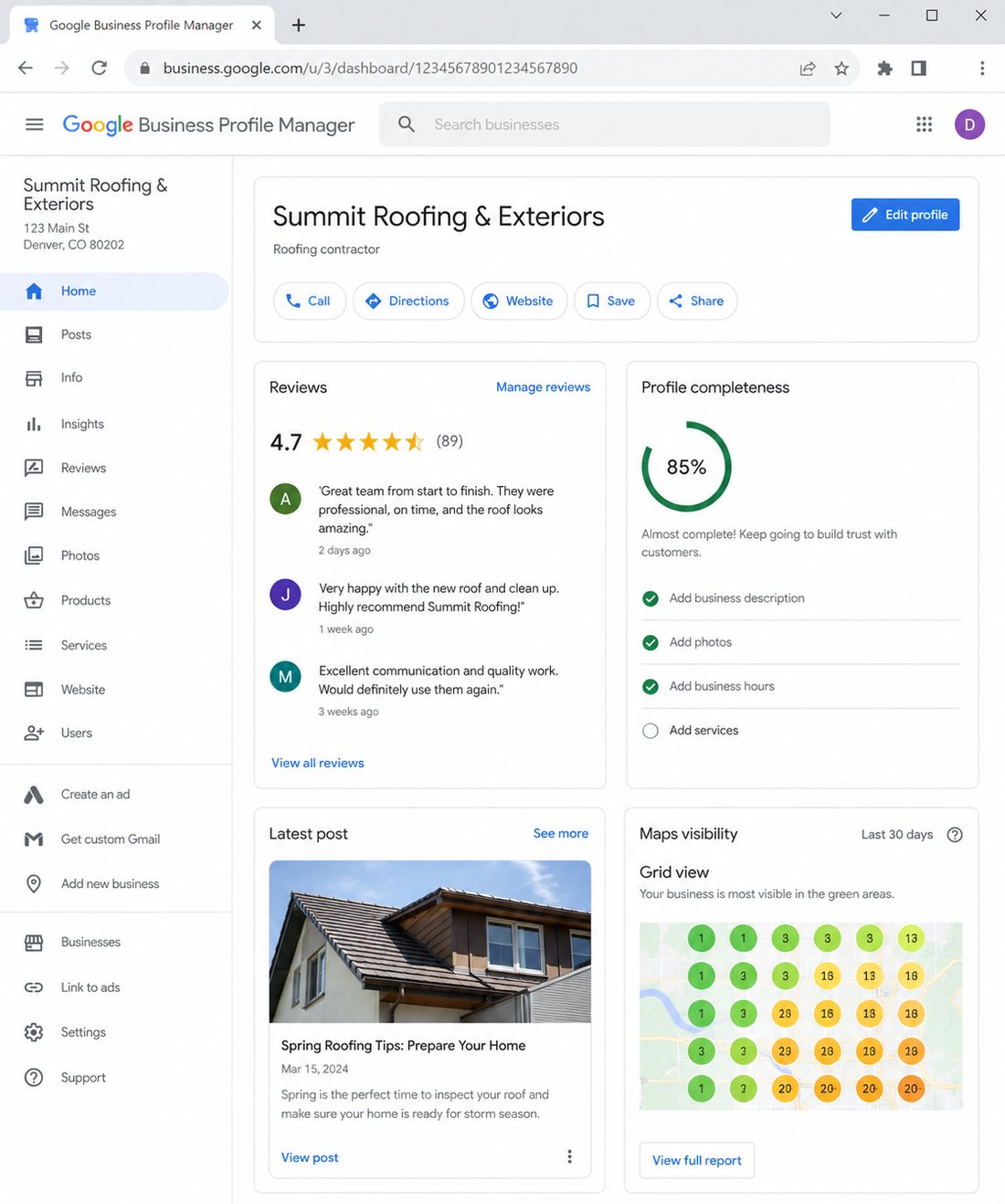
Task: Click the search magnifier icon
Action: pyautogui.click(x=407, y=124)
